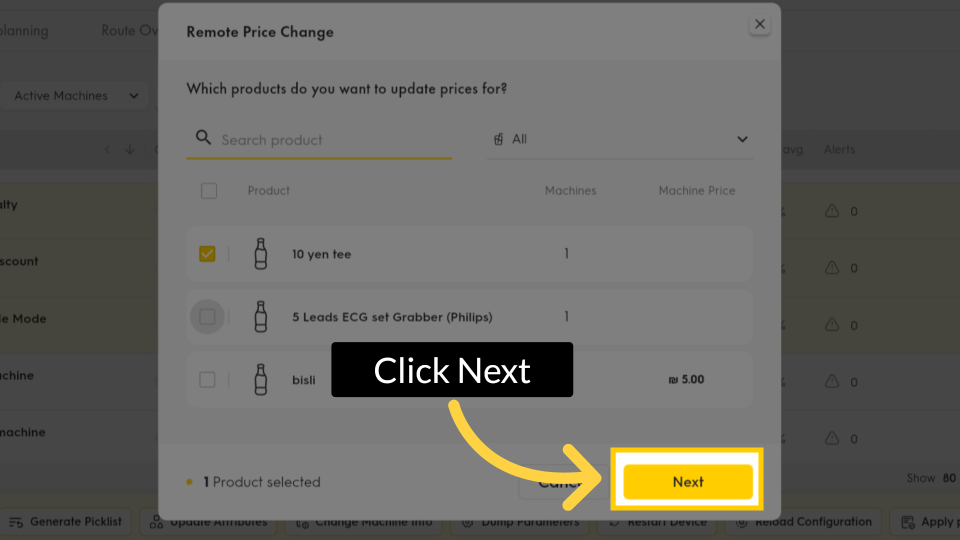Click the 10 yen tee bottle icon

tap(261, 254)
